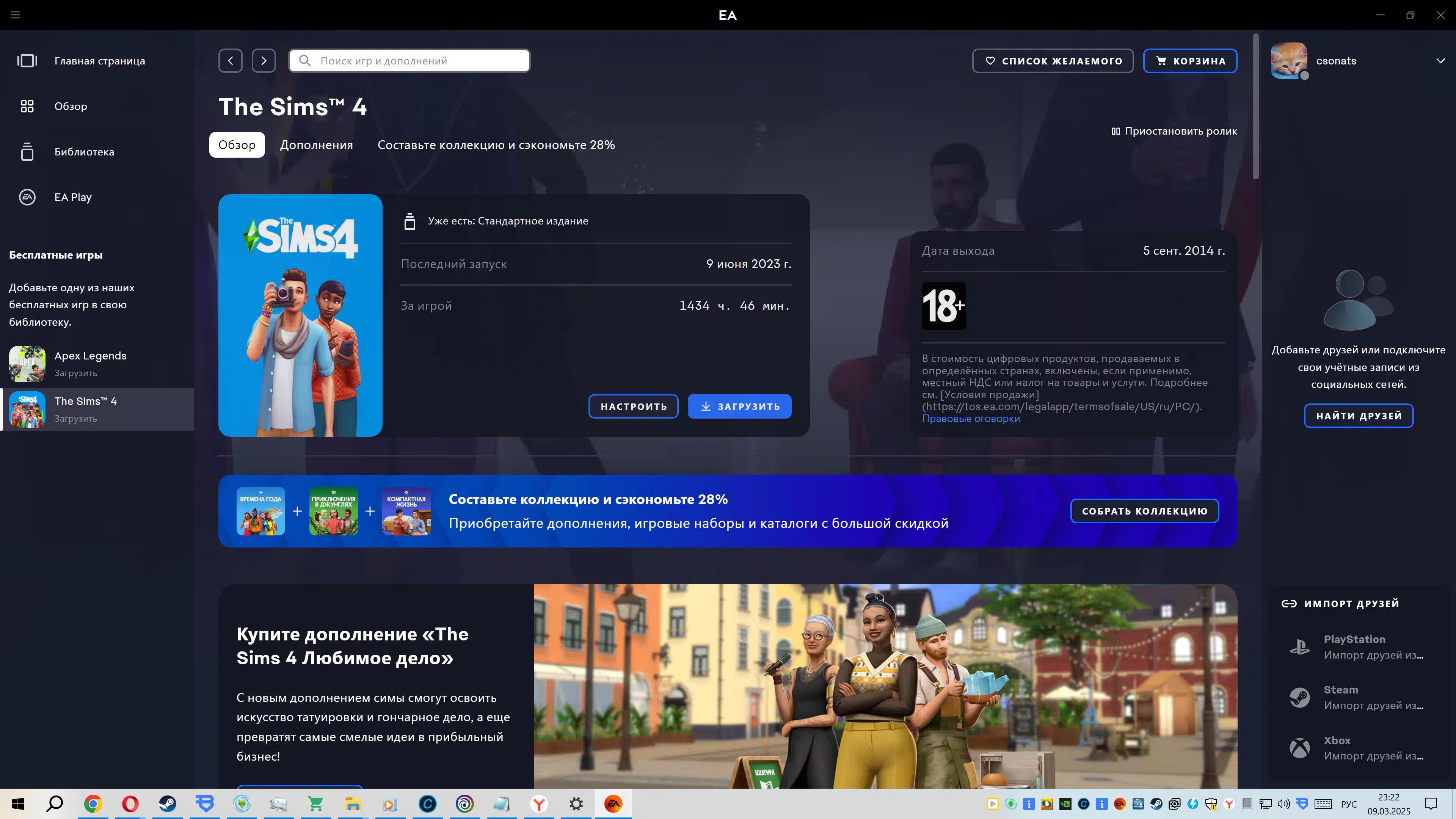Click the main page vertical scrollbar
Image resolution: width=1456 pixels, height=819 pixels.
pos(1255,106)
